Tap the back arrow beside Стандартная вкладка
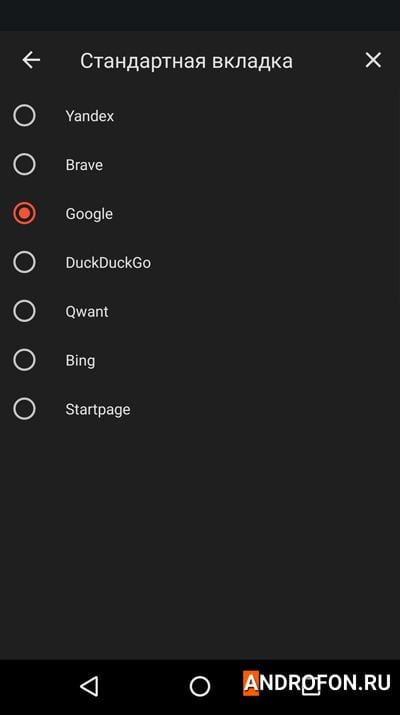This screenshot has width=400, height=715. pyautogui.click(x=31, y=60)
